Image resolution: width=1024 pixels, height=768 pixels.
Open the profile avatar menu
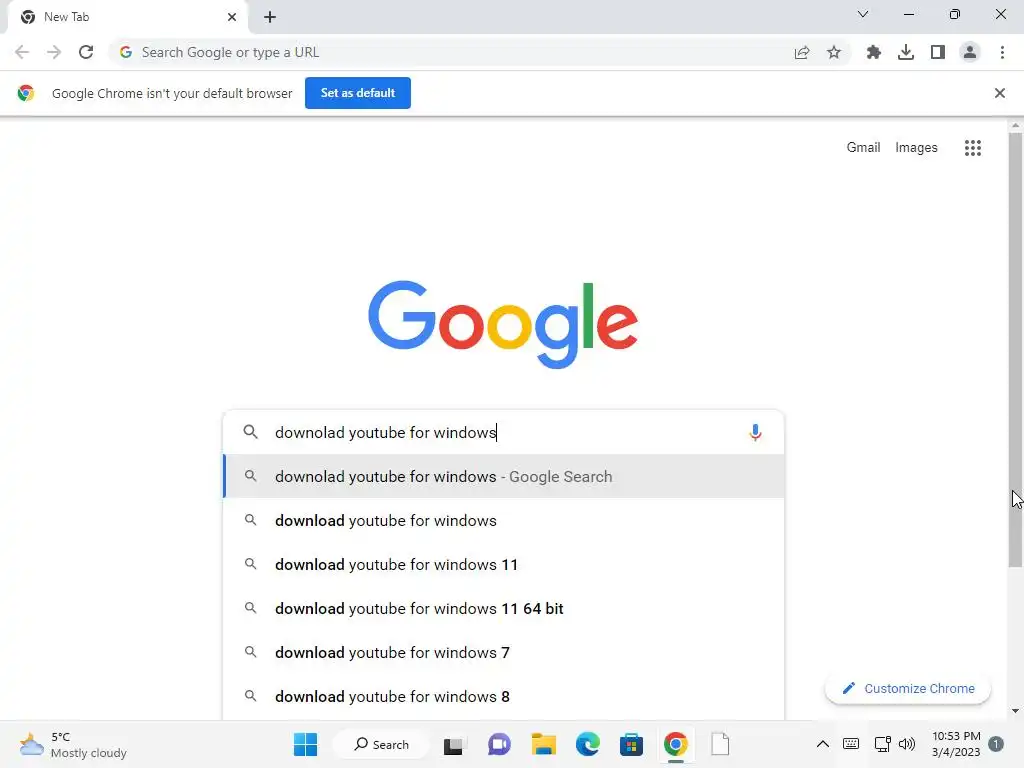click(x=970, y=52)
